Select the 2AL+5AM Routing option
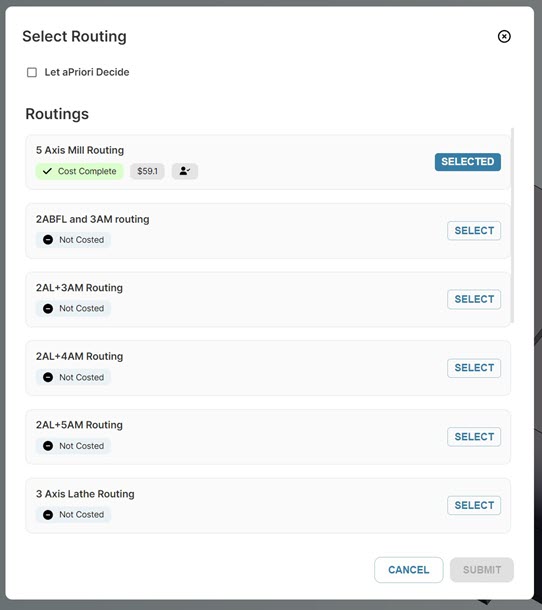 point(474,436)
